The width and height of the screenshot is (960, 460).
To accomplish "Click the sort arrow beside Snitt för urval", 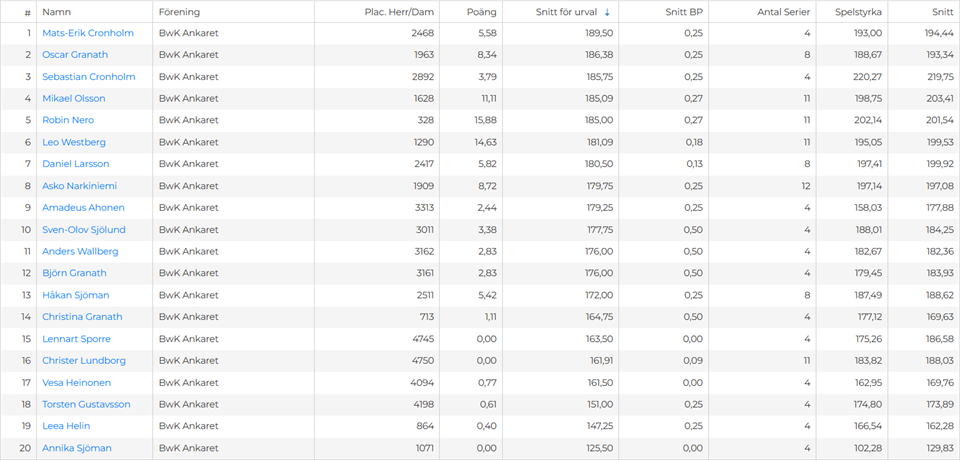I will (607, 12).
